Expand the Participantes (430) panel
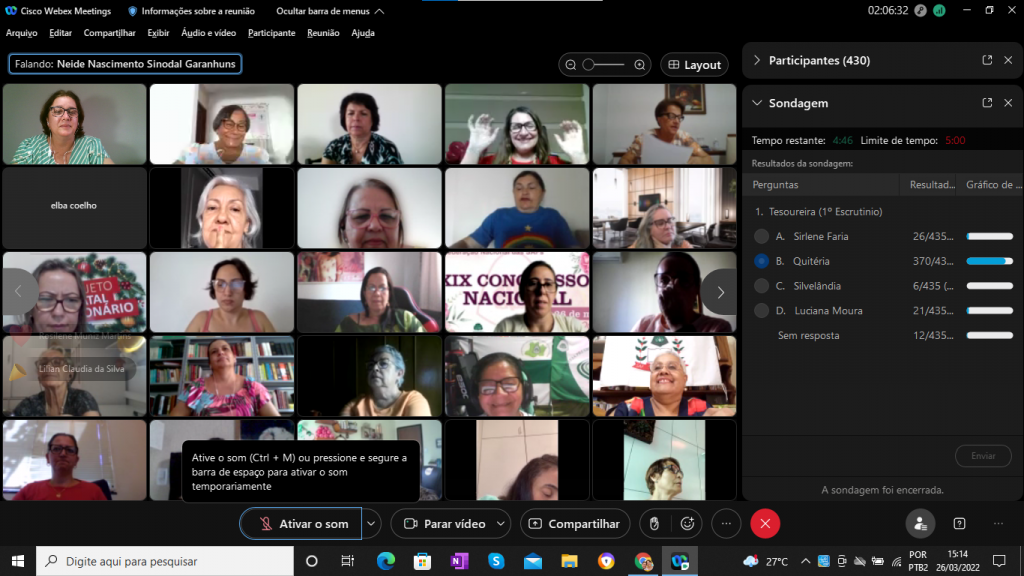The image size is (1024, 576). [x=757, y=60]
